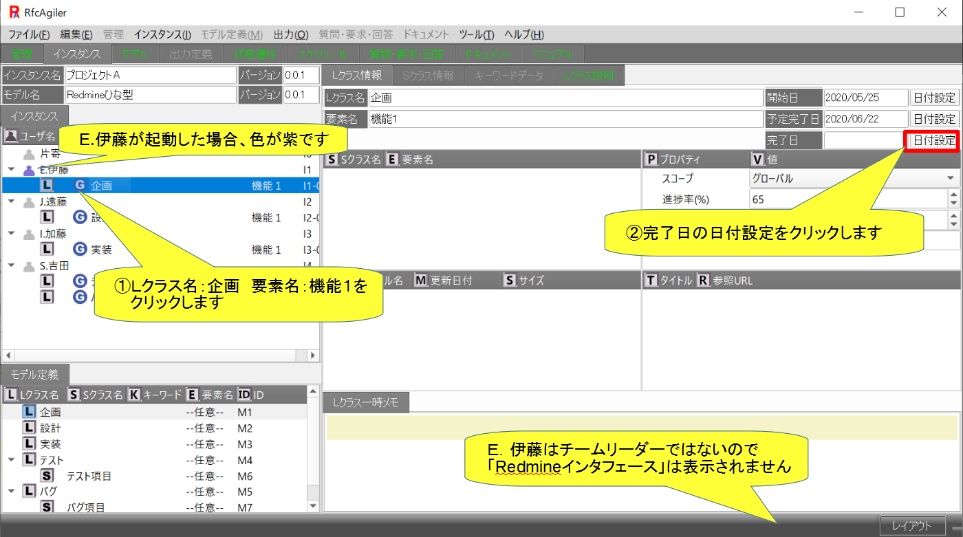Click the left scroll arrow of instance tree
Image resolution: width=963 pixels, height=537 pixels.
pyautogui.click(x=8, y=355)
